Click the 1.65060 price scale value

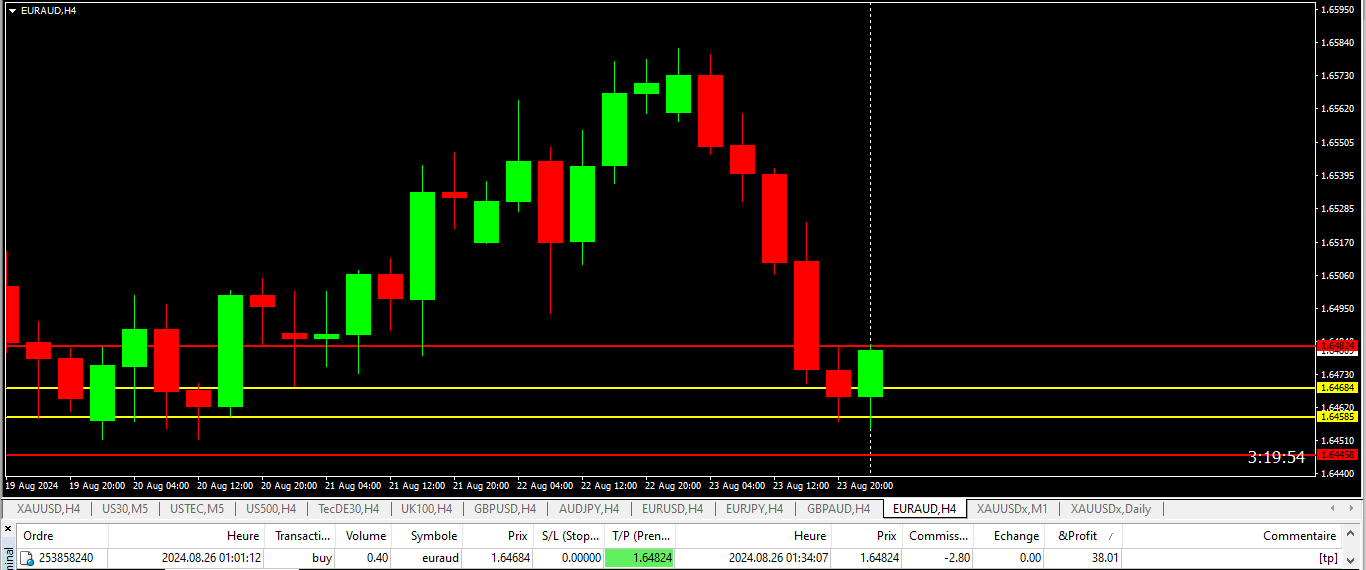tap(1337, 275)
